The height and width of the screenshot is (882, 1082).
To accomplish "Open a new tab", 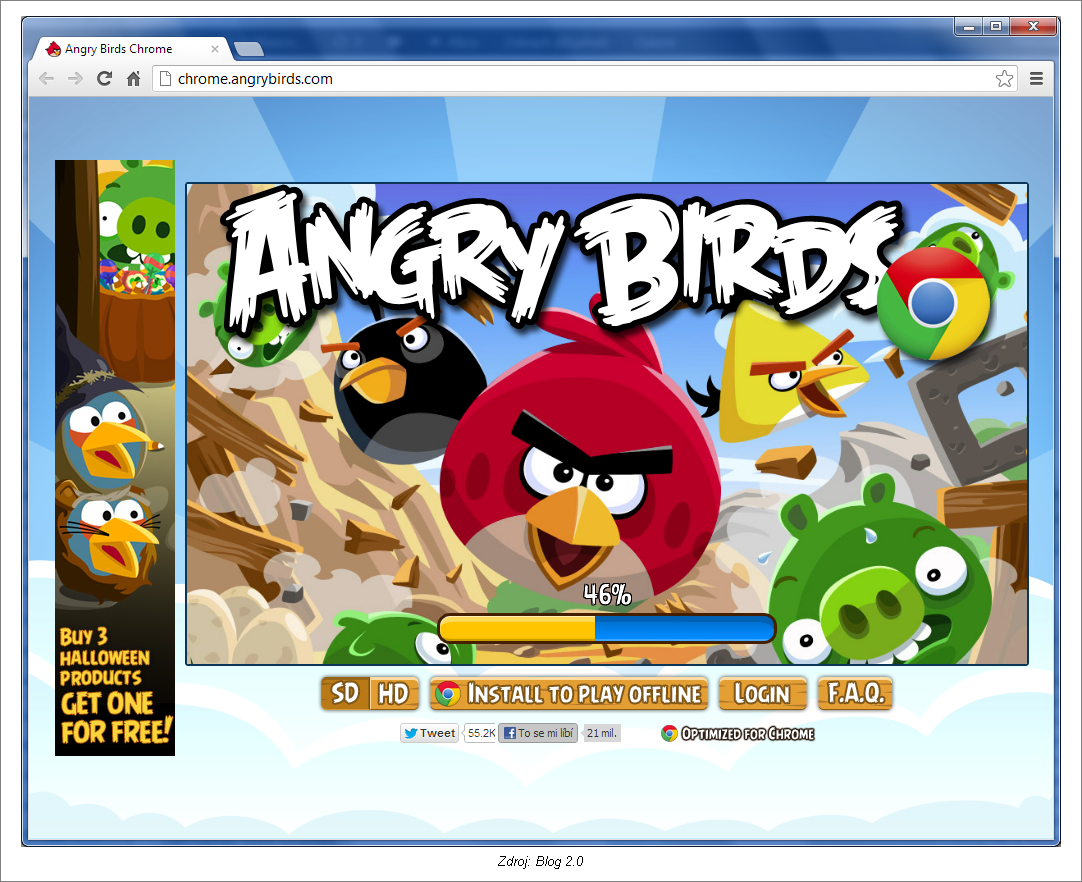I will pyautogui.click(x=249, y=49).
